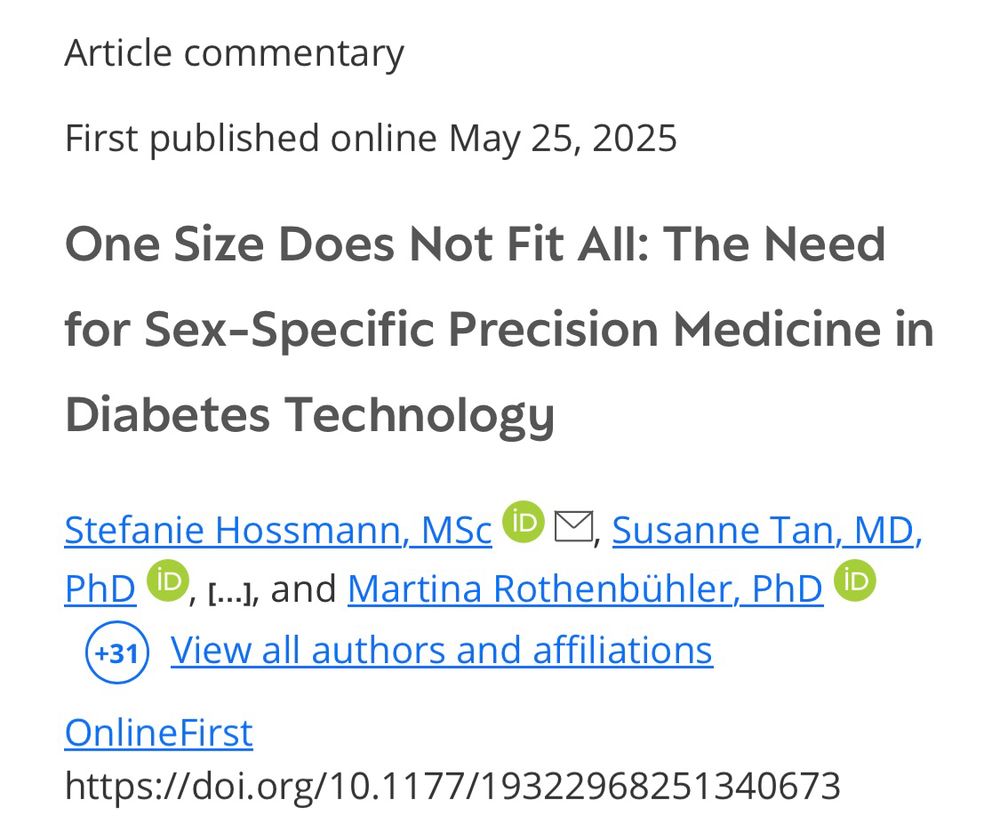Click the 'May 25, 2025' date

point(562,137)
